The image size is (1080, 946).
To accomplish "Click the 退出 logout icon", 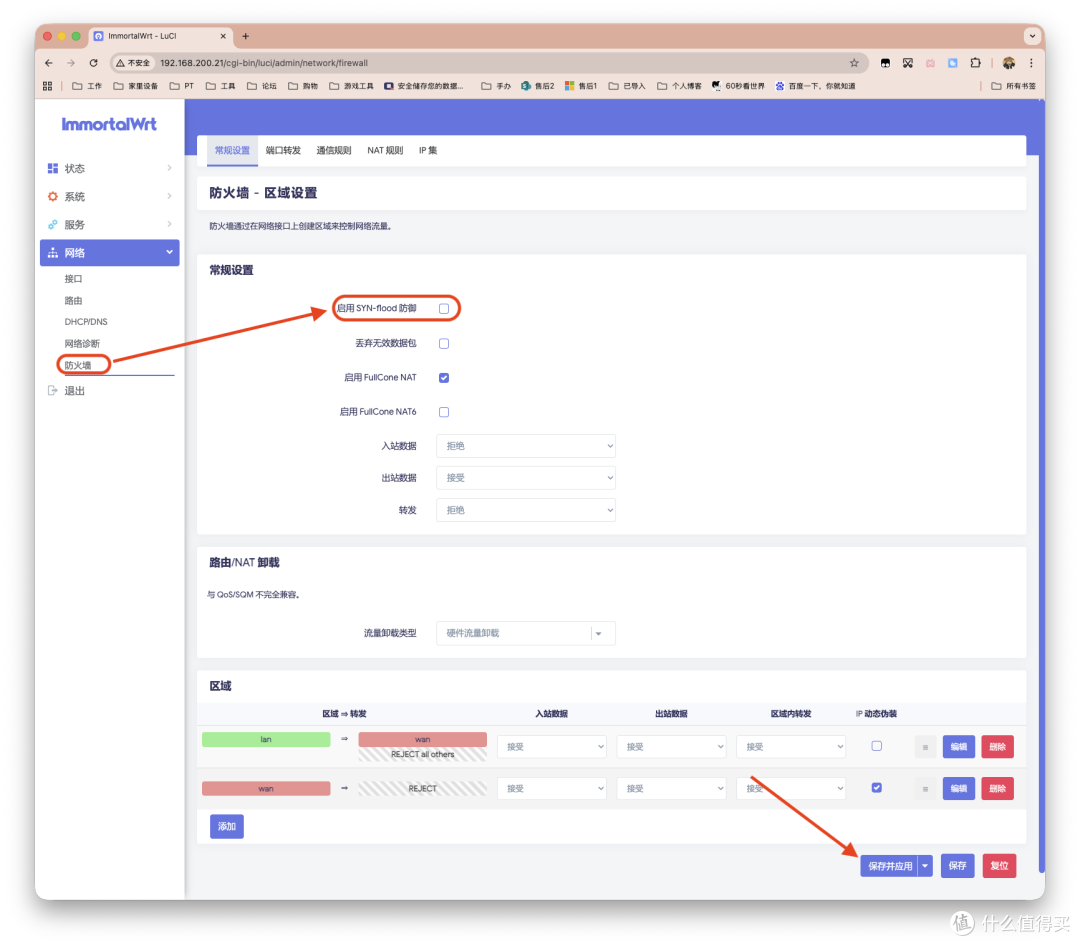I will 52,391.
